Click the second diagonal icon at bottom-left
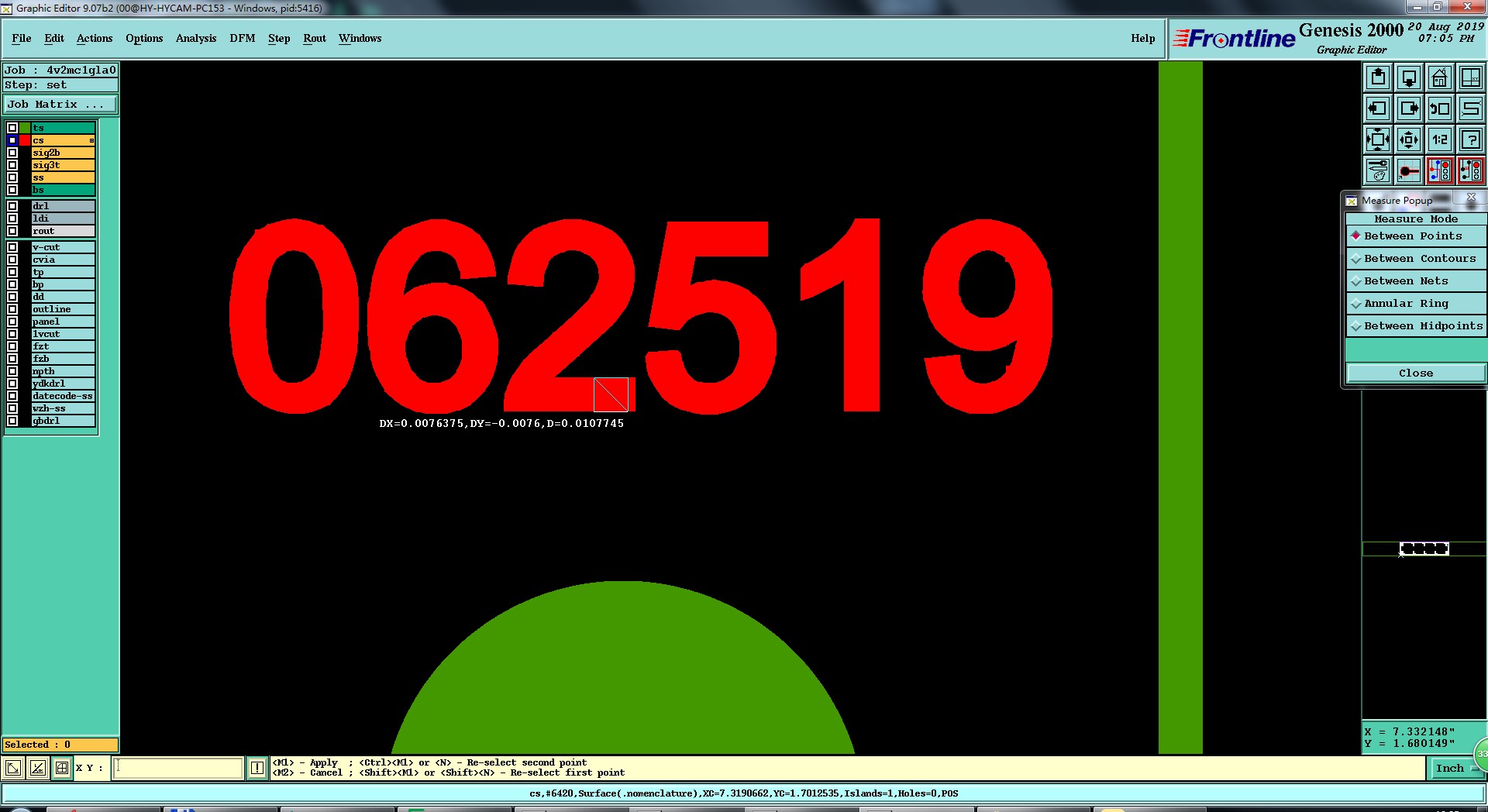 (38, 768)
